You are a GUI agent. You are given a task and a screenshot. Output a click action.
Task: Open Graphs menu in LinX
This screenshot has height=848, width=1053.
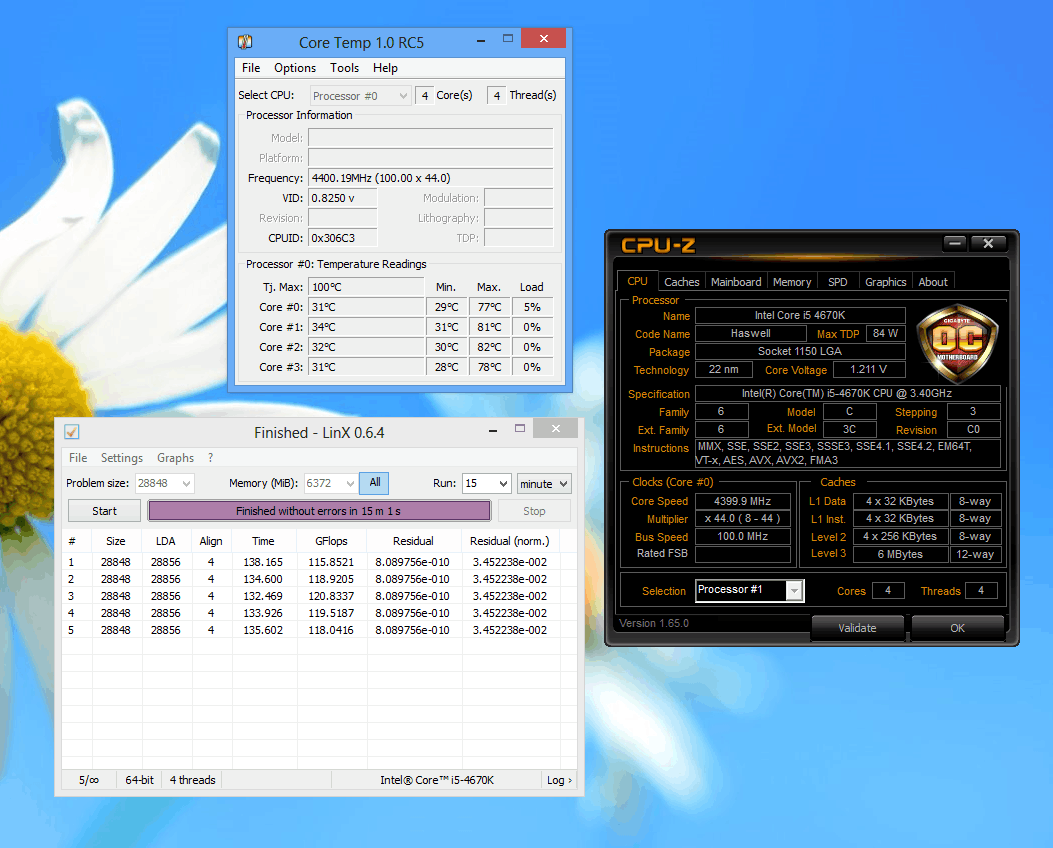[175, 458]
